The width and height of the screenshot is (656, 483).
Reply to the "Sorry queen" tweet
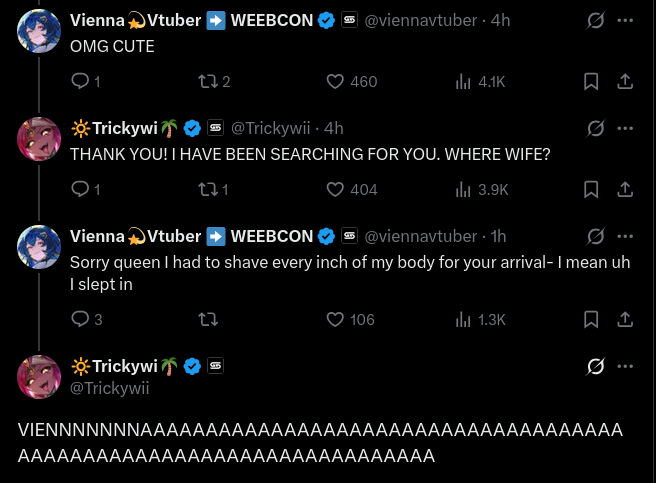80,320
